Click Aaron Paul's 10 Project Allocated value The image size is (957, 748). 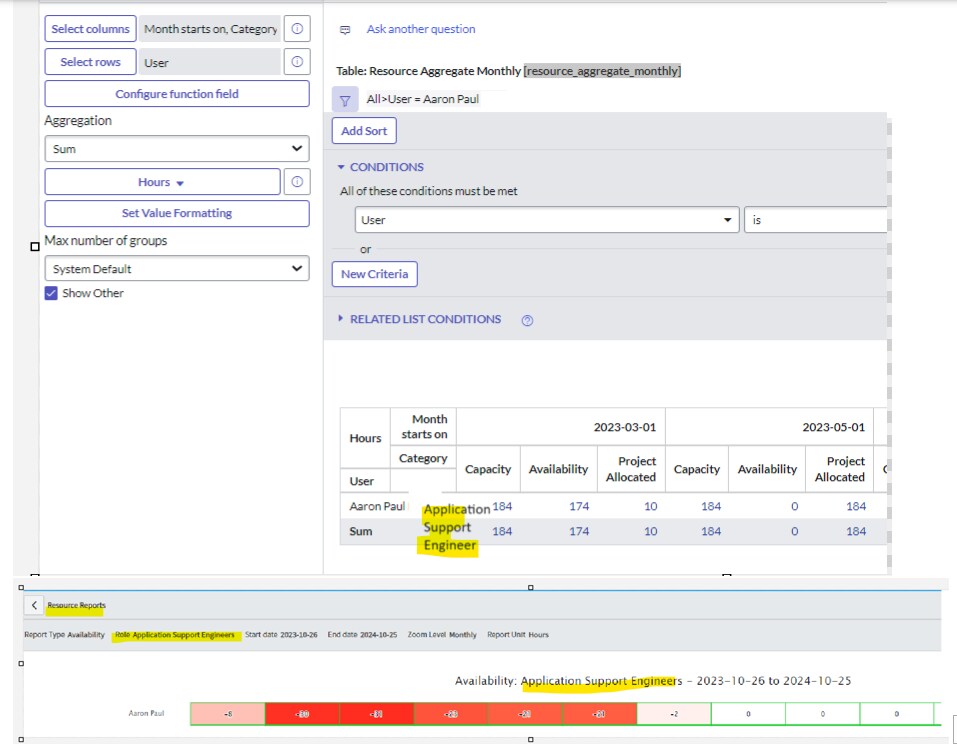tap(651, 506)
